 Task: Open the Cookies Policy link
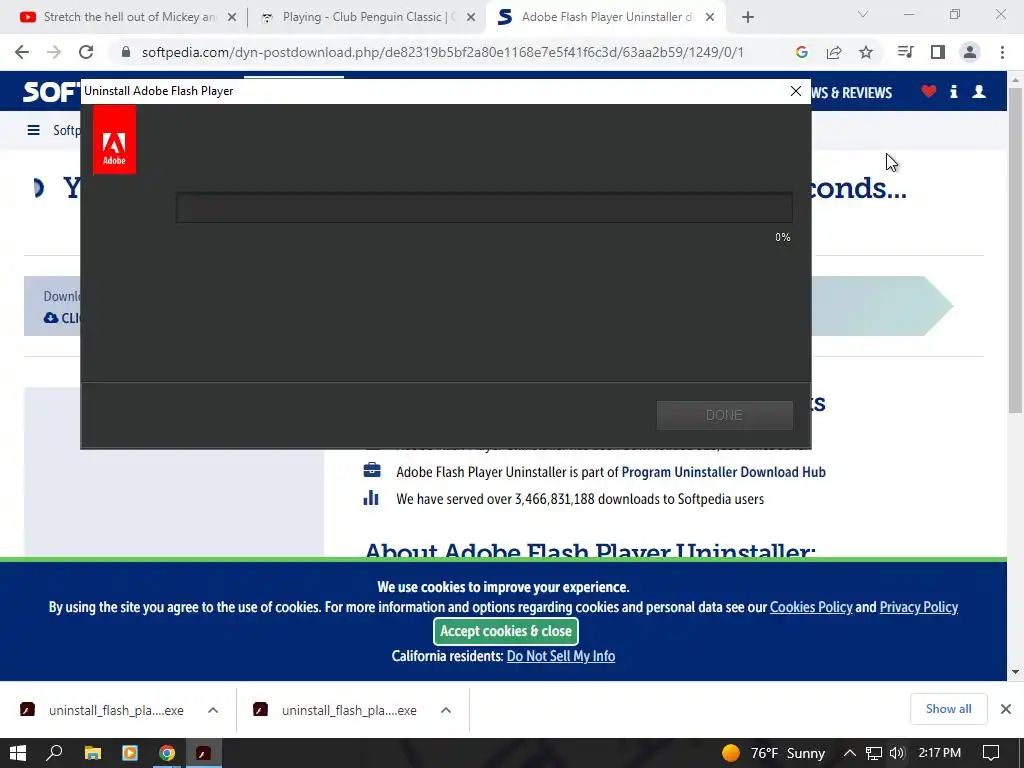click(811, 607)
